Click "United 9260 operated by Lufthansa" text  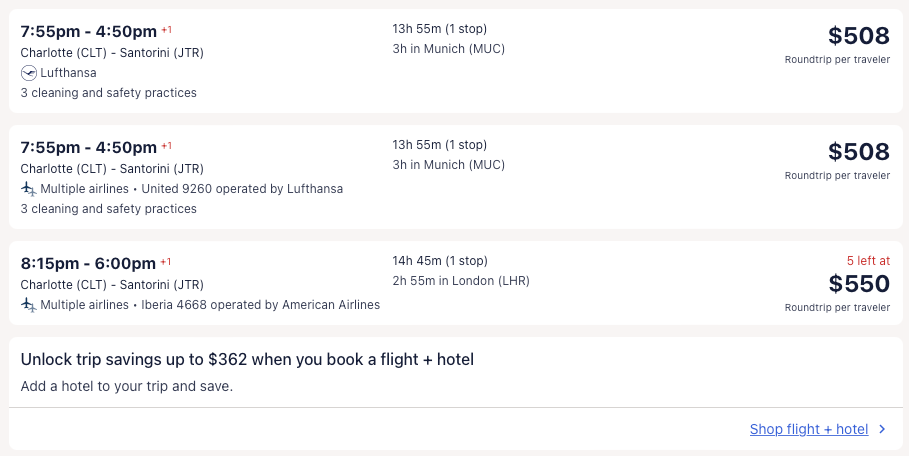click(242, 188)
